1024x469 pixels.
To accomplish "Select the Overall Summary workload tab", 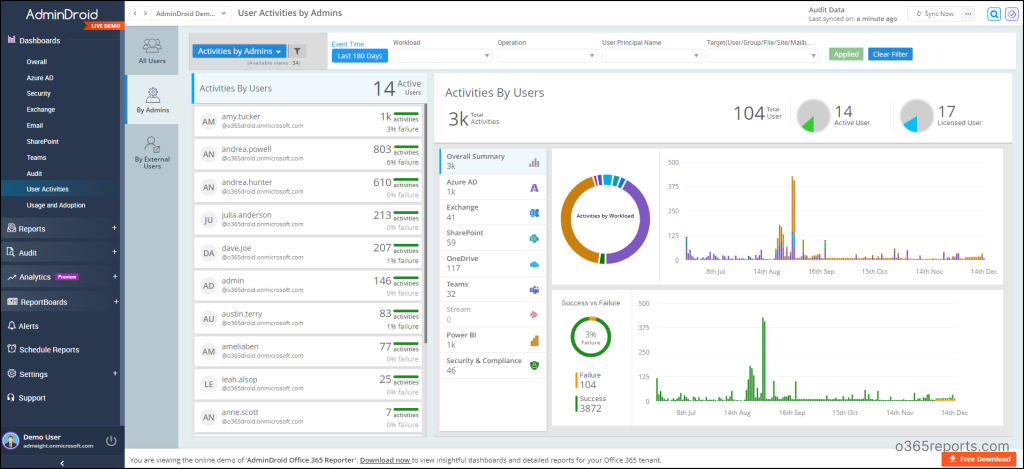I will tap(493, 161).
